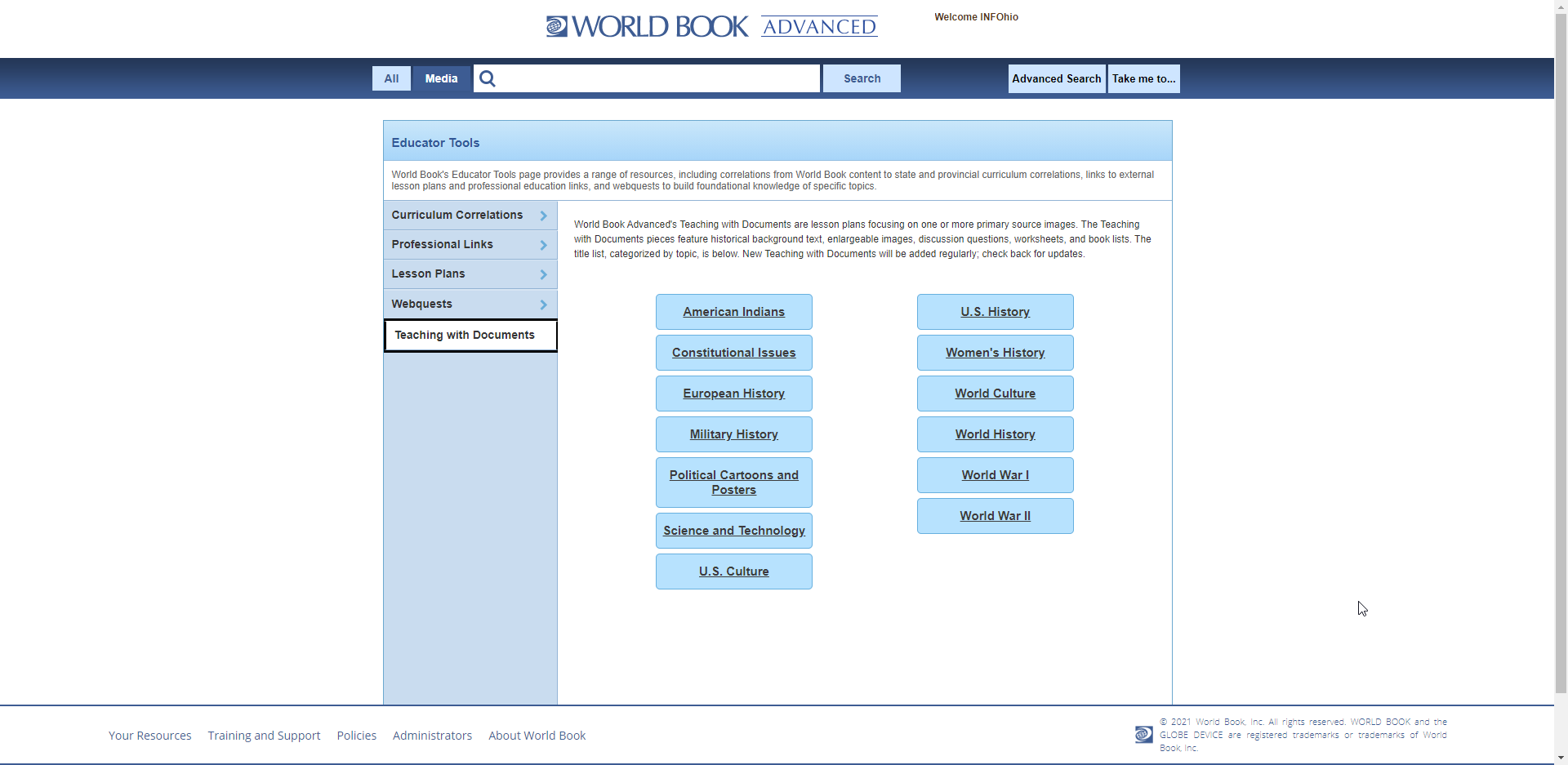1568x765 pixels.
Task: Click the Welcome INFOhio text
Action: [976, 17]
